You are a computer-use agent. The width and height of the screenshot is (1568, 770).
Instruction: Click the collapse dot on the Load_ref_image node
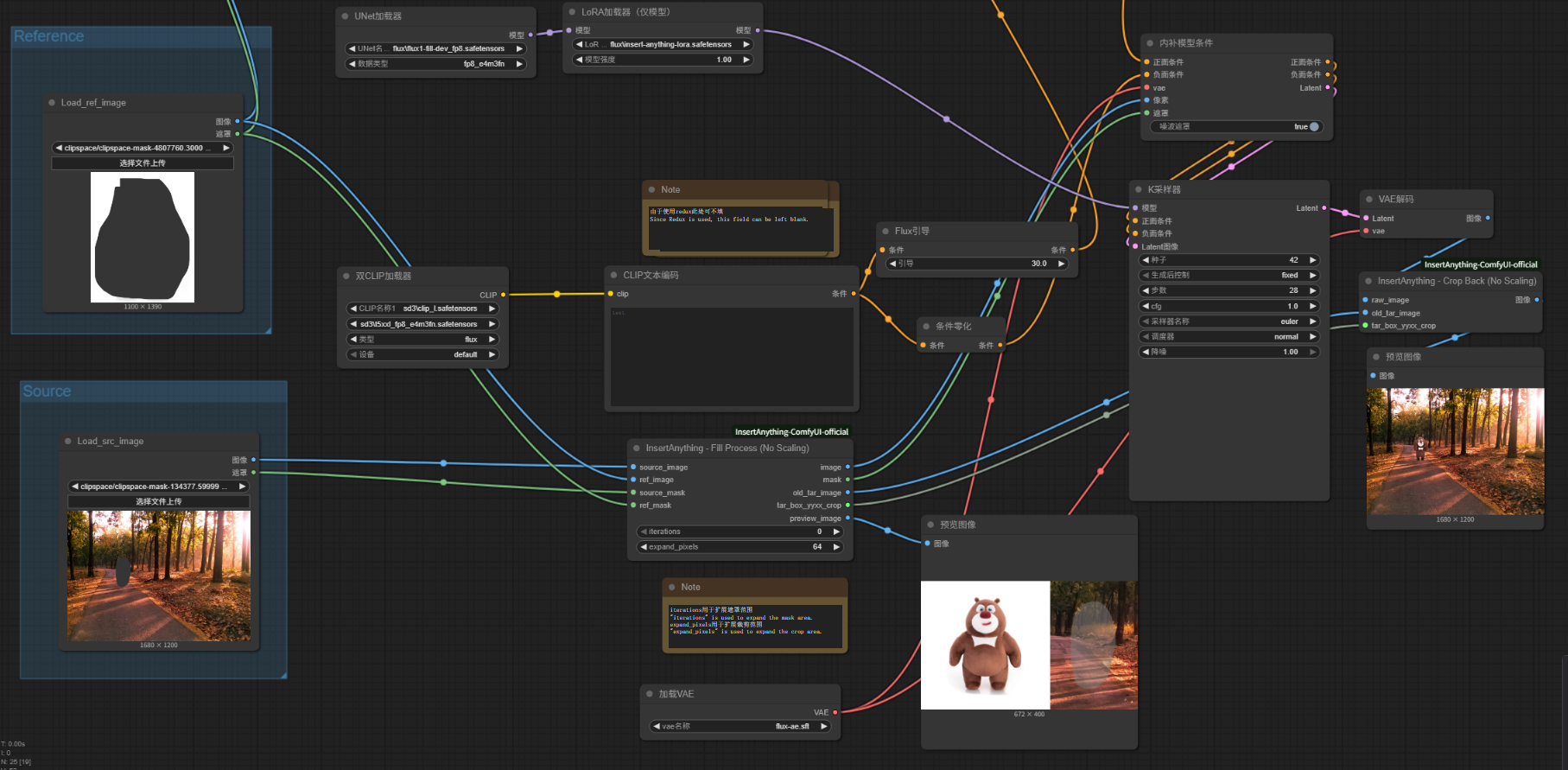pyautogui.click(x=52, y=103)
